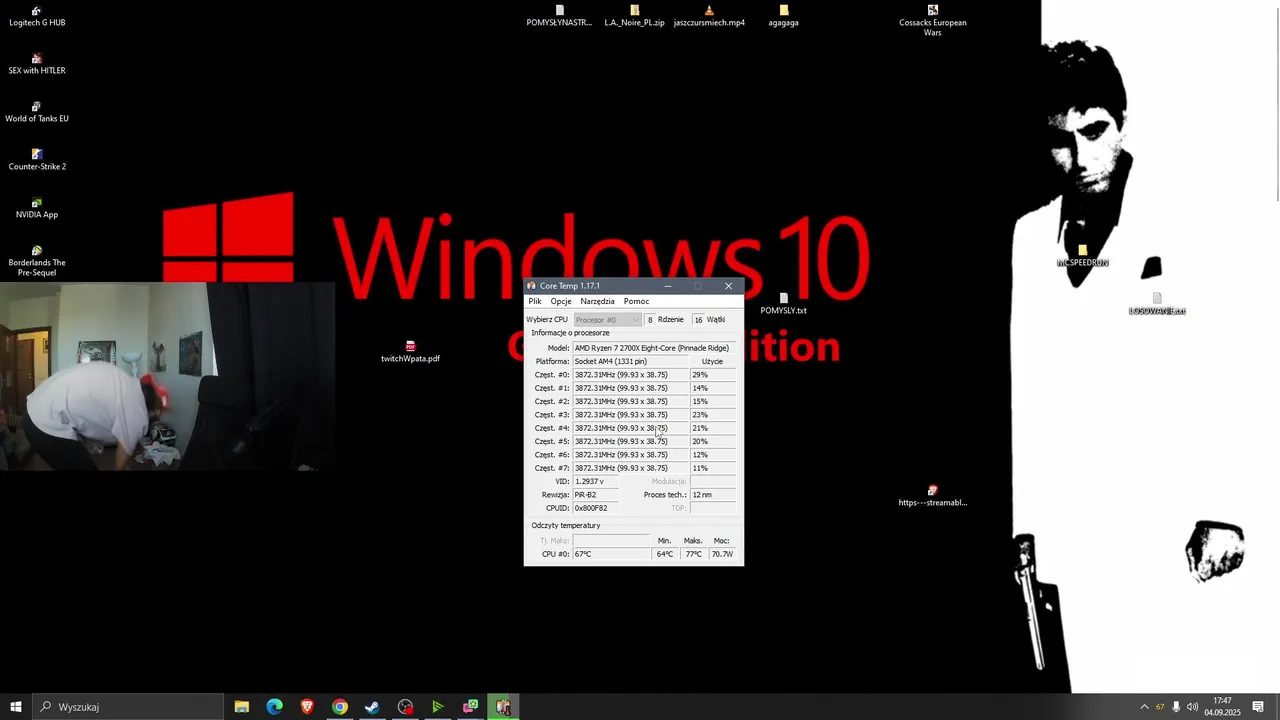Open the Narzędzia menu in Core Temp
Image resolution: width=1280 pixels, height=720 pixels.
tap(597, 301)
